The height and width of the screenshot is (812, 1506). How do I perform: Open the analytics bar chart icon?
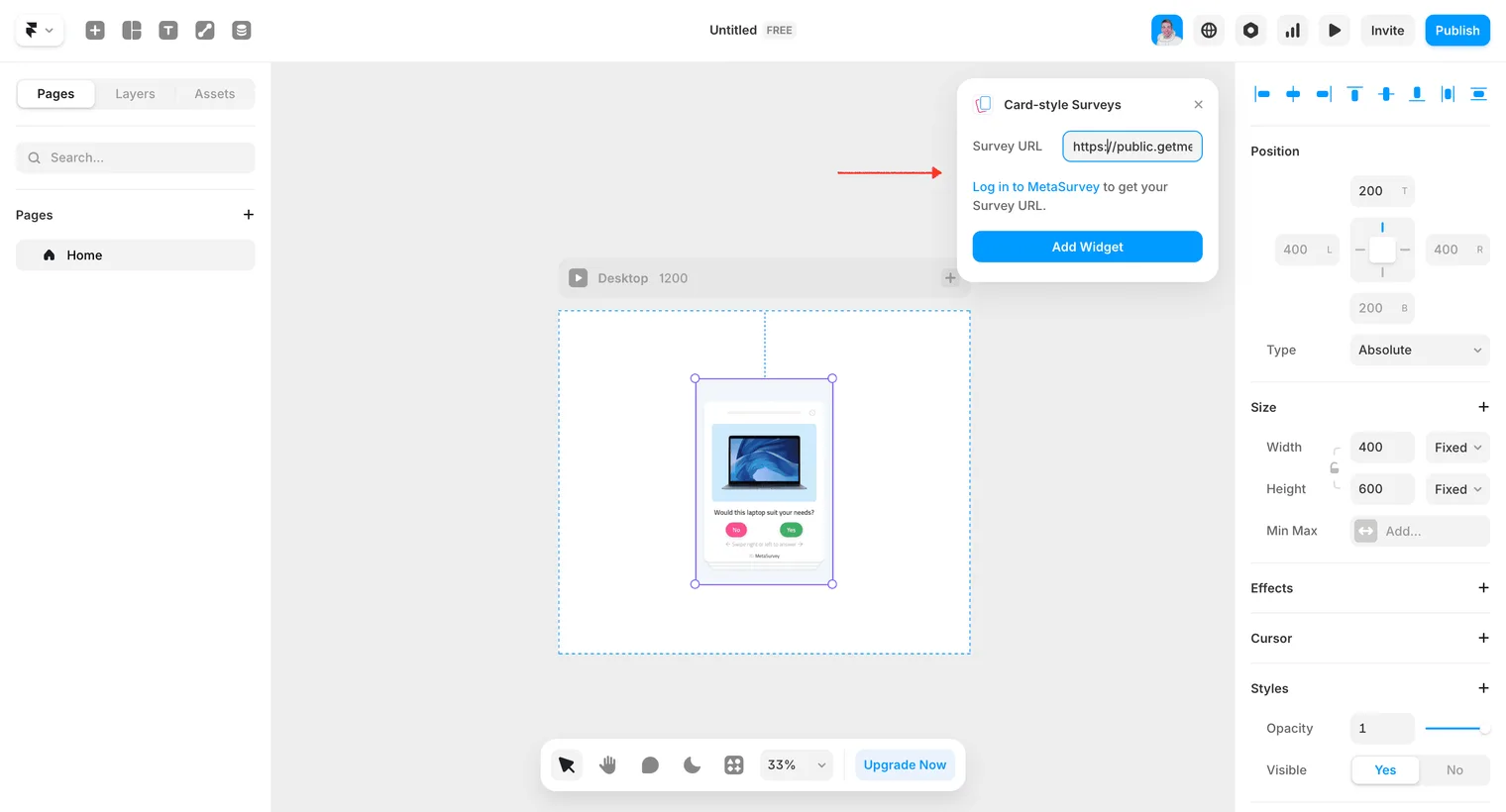(1293, 31)
